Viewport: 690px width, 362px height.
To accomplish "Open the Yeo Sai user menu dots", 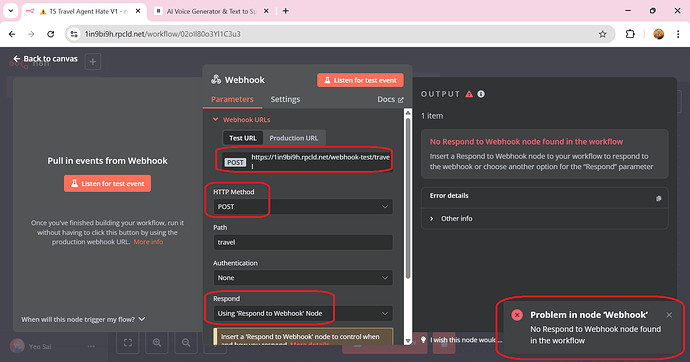I will pyautogui.click(x=91, y=347).
